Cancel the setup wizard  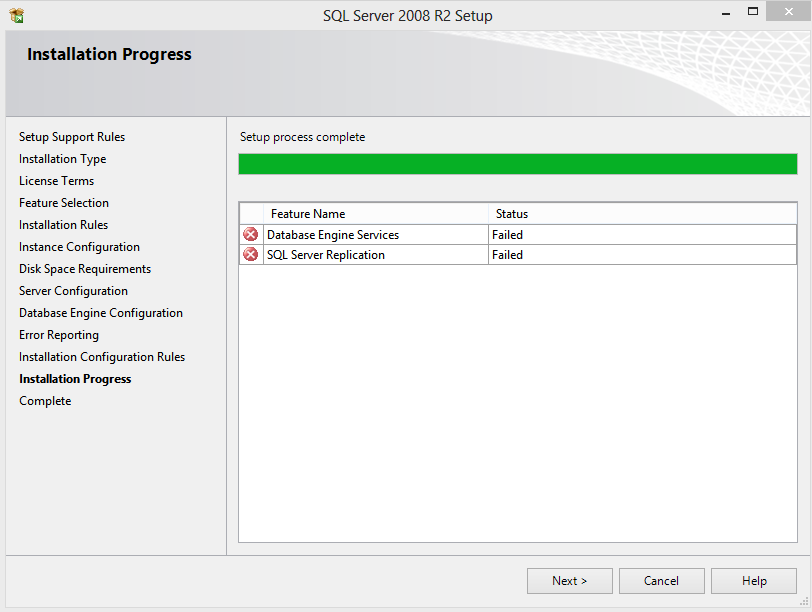(x=661, y=581)
